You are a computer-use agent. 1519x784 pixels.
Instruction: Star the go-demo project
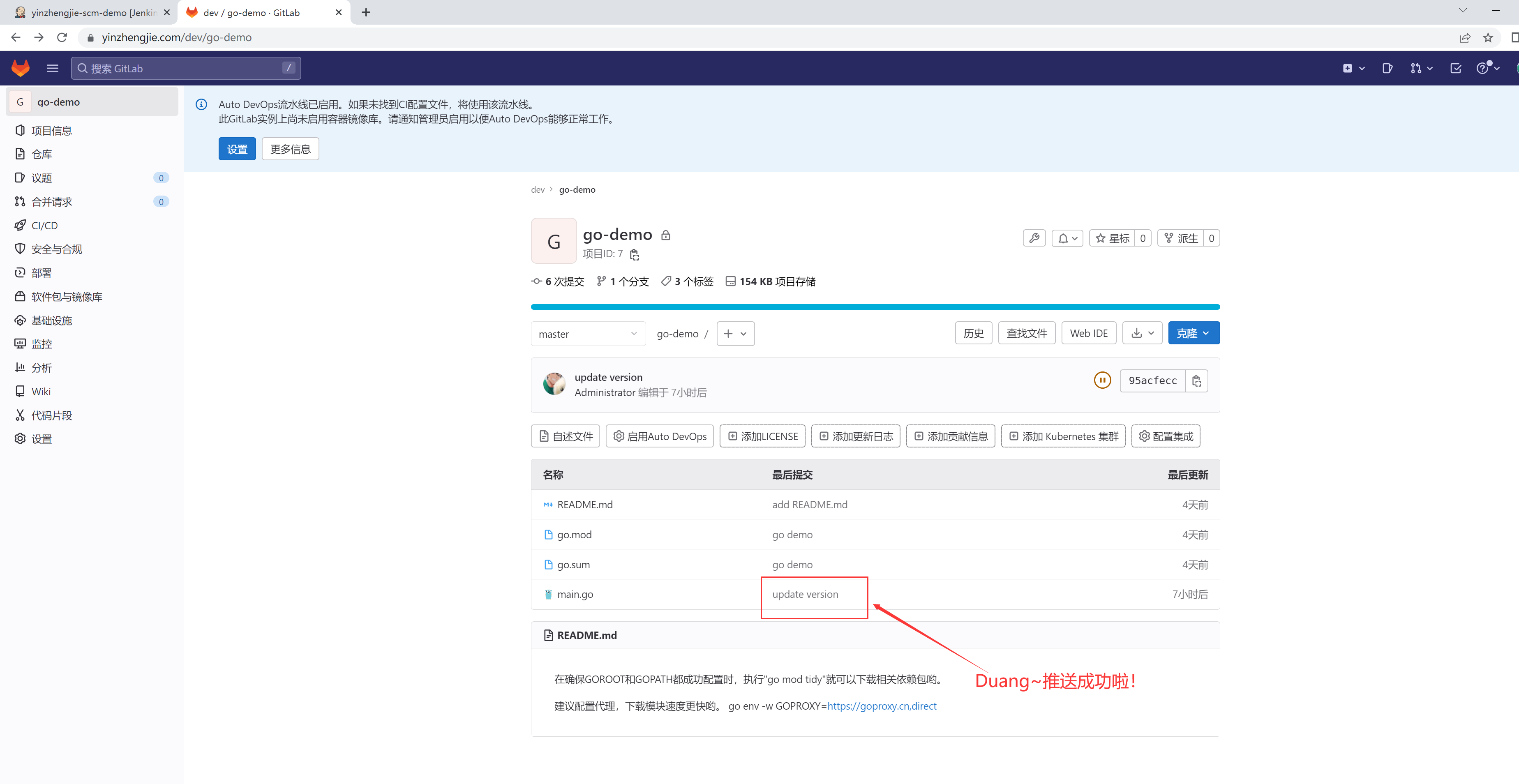(x=1112, y=238)
